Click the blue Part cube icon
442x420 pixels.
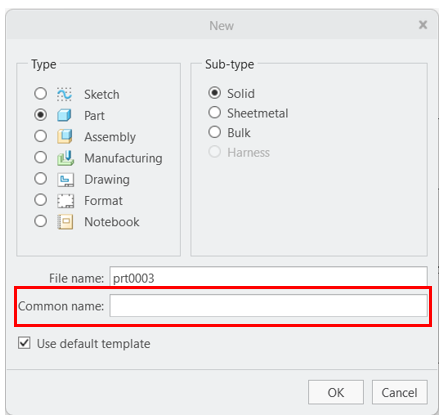(x=64, y=116)
